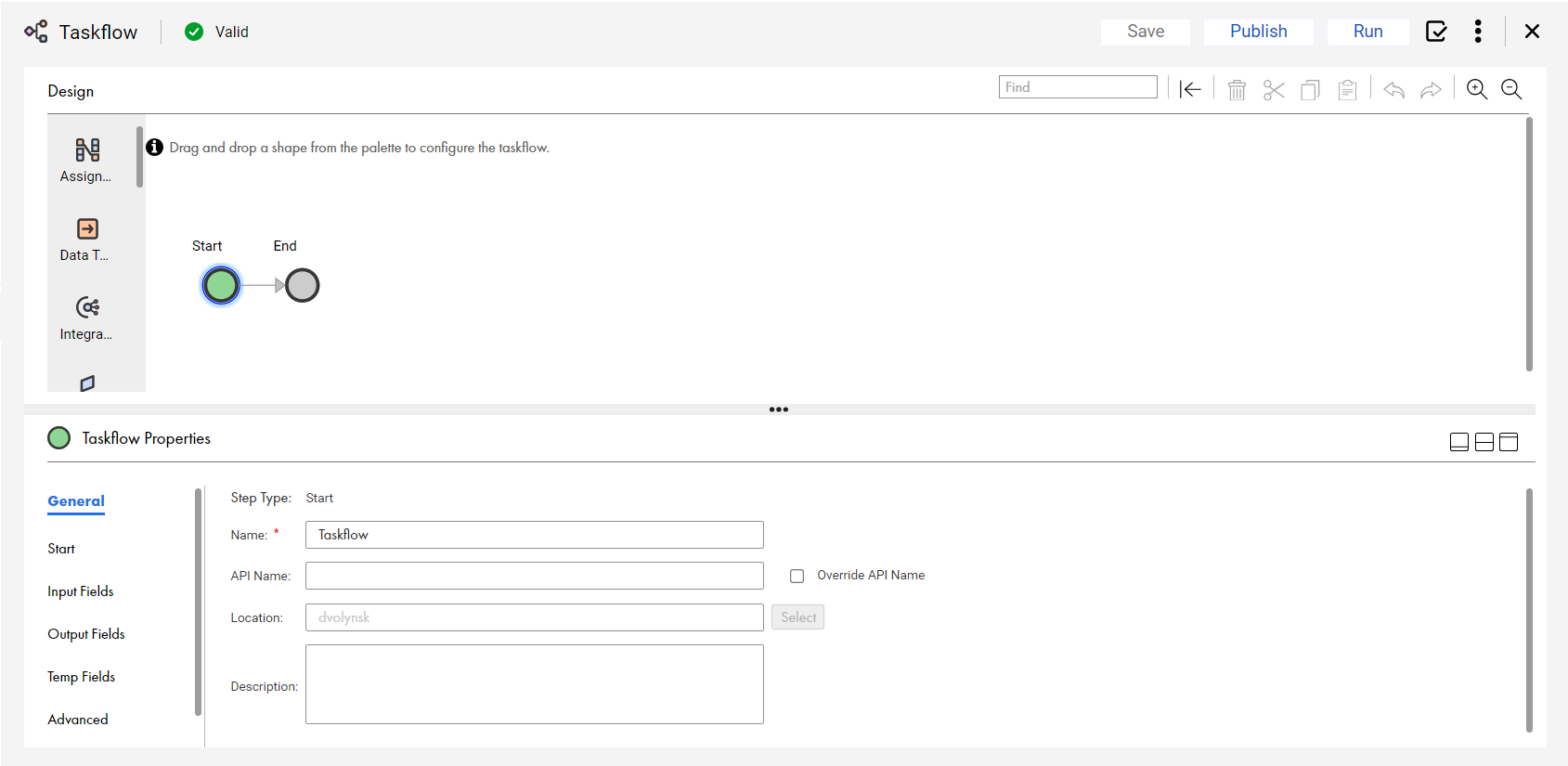Image resolution: width=1568 pixels, height=766 pixels.
Task: Switch to split panel layout icon
Action: 1484,442
